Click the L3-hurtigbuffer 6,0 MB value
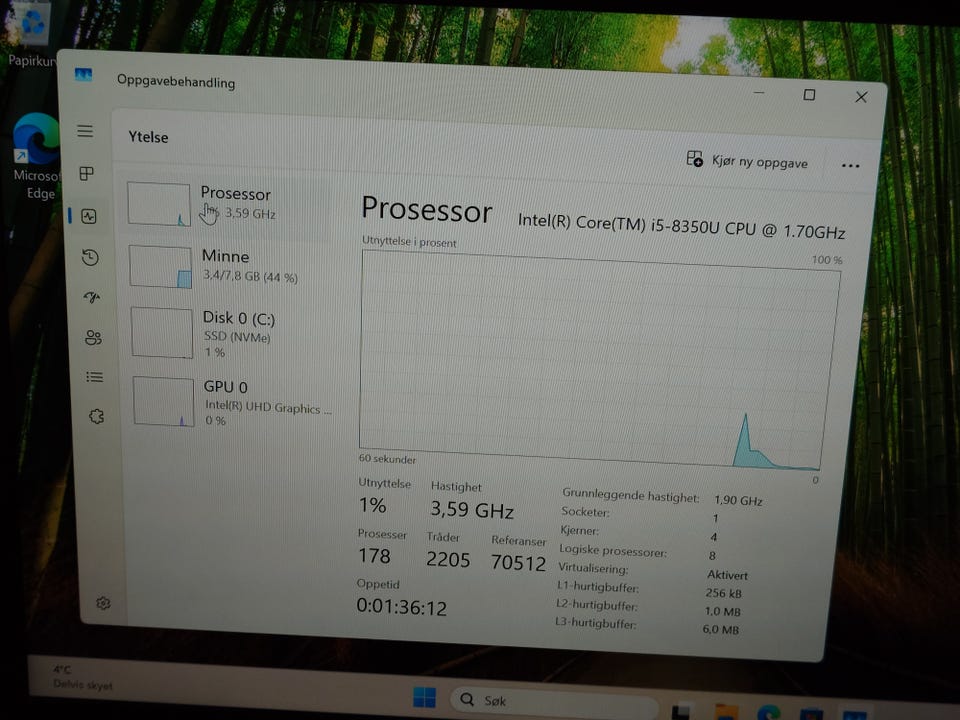The height and width of the screenshot is (720, 960). click(x=721, y=629)
